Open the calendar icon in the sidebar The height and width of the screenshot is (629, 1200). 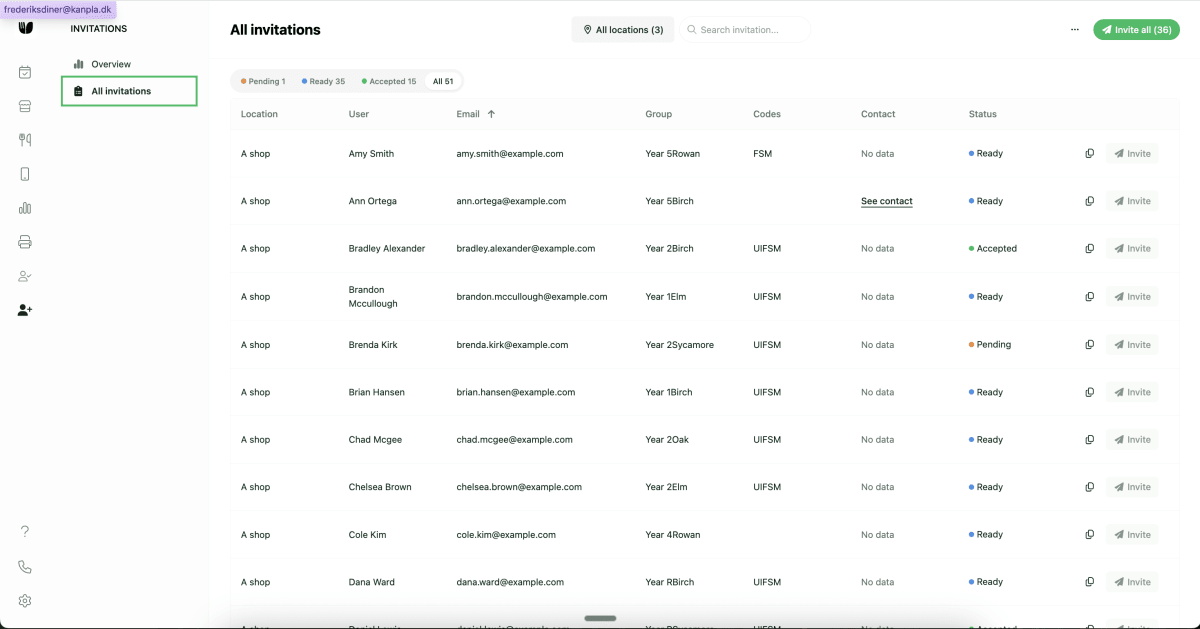[x=25, y=72]
